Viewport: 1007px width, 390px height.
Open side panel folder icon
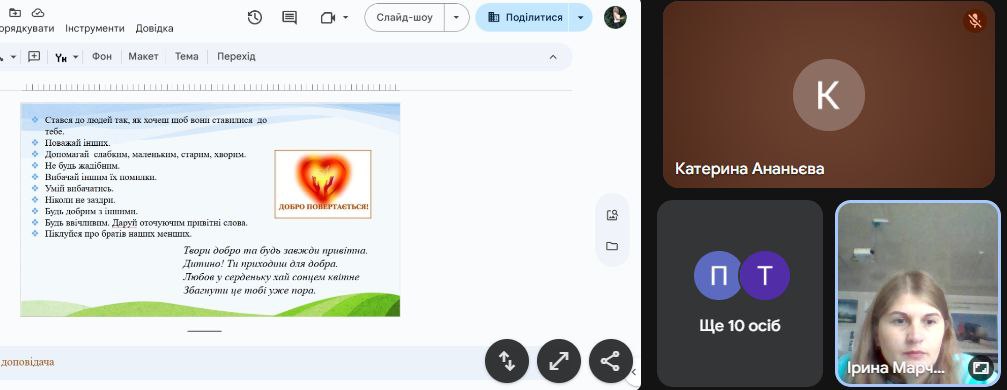(612, 246)
